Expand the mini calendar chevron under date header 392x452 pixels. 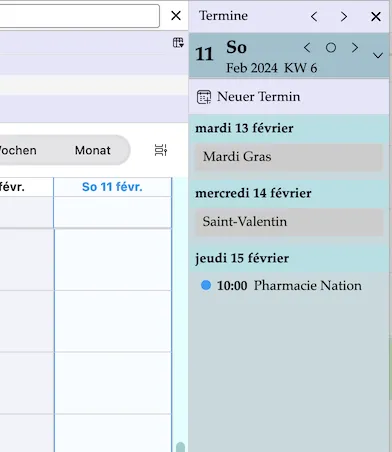[x=378, y=55]
